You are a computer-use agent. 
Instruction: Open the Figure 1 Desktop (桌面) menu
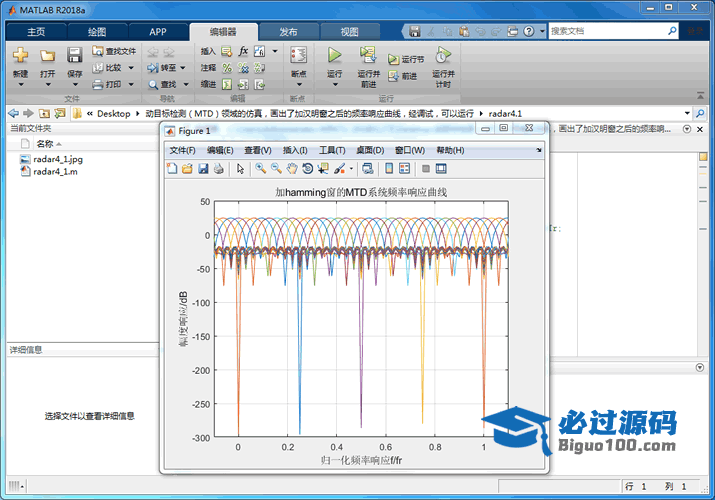pos(370,150)
